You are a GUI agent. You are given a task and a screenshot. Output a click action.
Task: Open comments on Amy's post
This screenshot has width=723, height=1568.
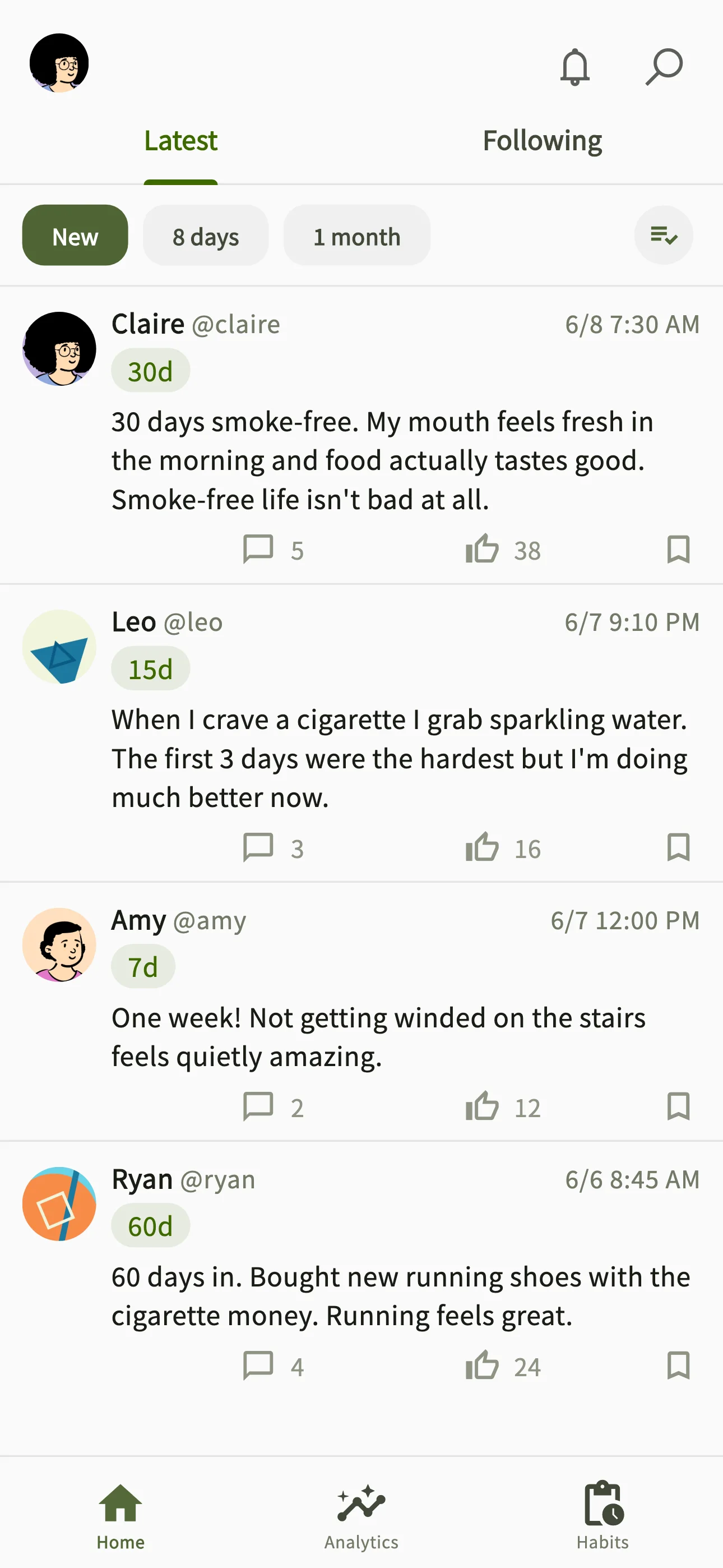click(258, 1106)
